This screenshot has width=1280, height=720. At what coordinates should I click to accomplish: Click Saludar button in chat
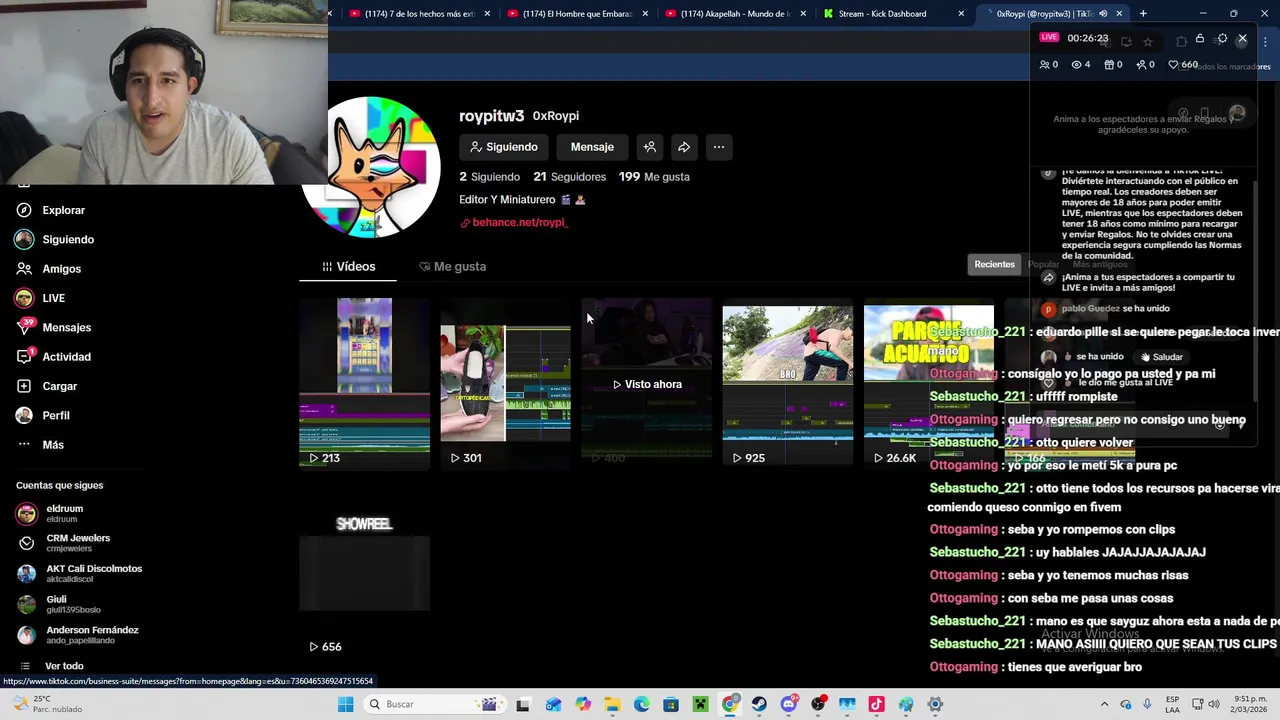(1161, 357)
